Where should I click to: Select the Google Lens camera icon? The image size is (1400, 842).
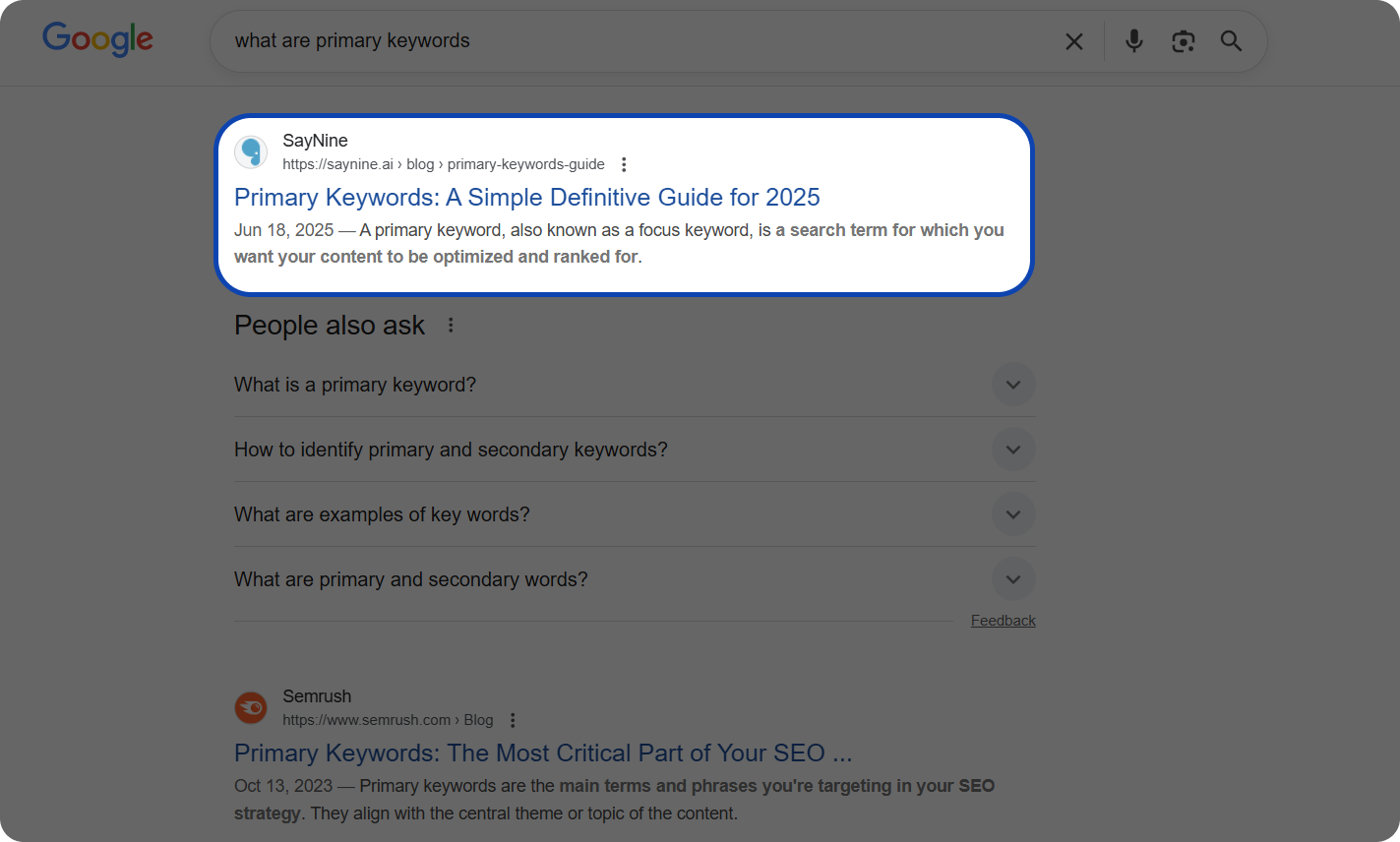click(x=1183, y=41)
